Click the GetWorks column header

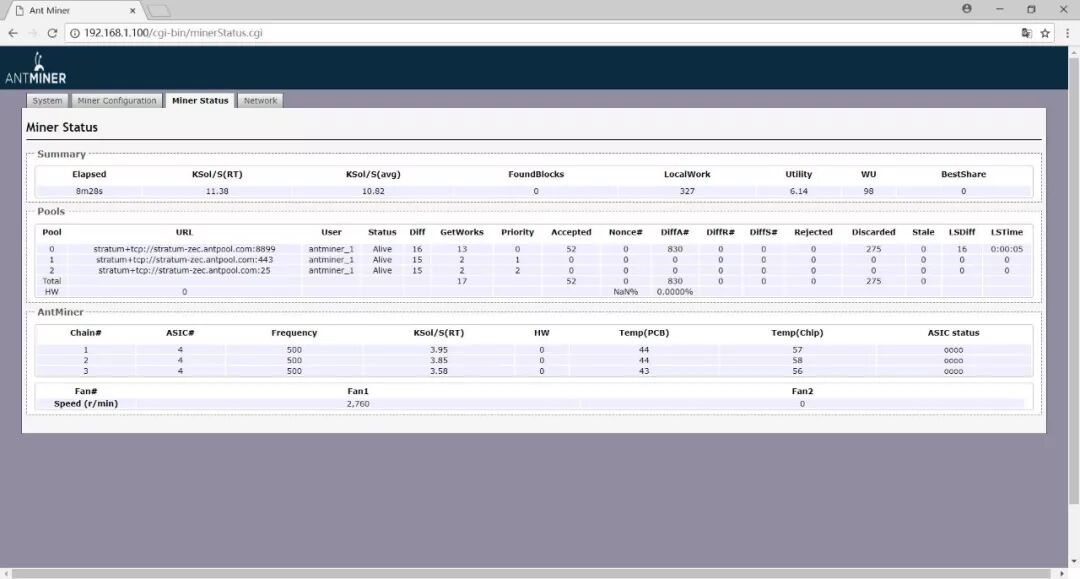click(x=462, y=232)
